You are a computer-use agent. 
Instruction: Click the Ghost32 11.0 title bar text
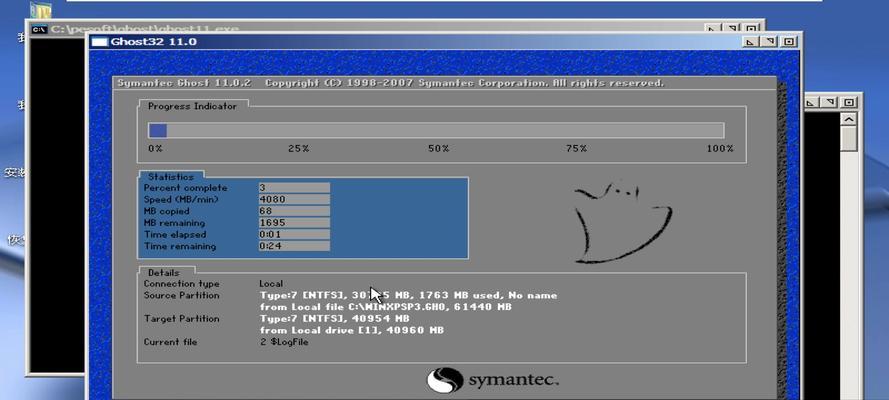pyautogui.click(x=153, y=41)
